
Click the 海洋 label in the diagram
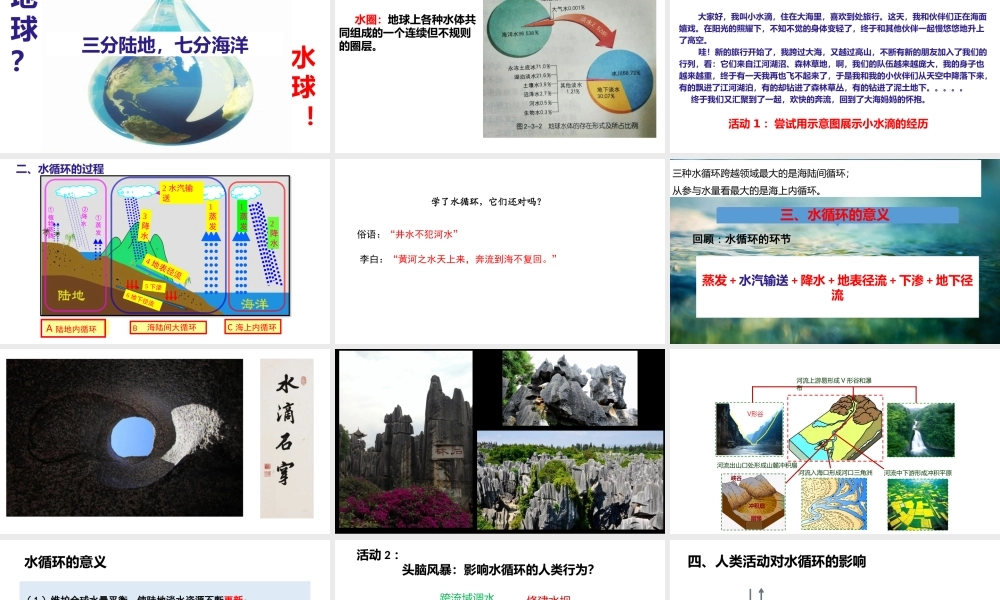tap(255, 304)
